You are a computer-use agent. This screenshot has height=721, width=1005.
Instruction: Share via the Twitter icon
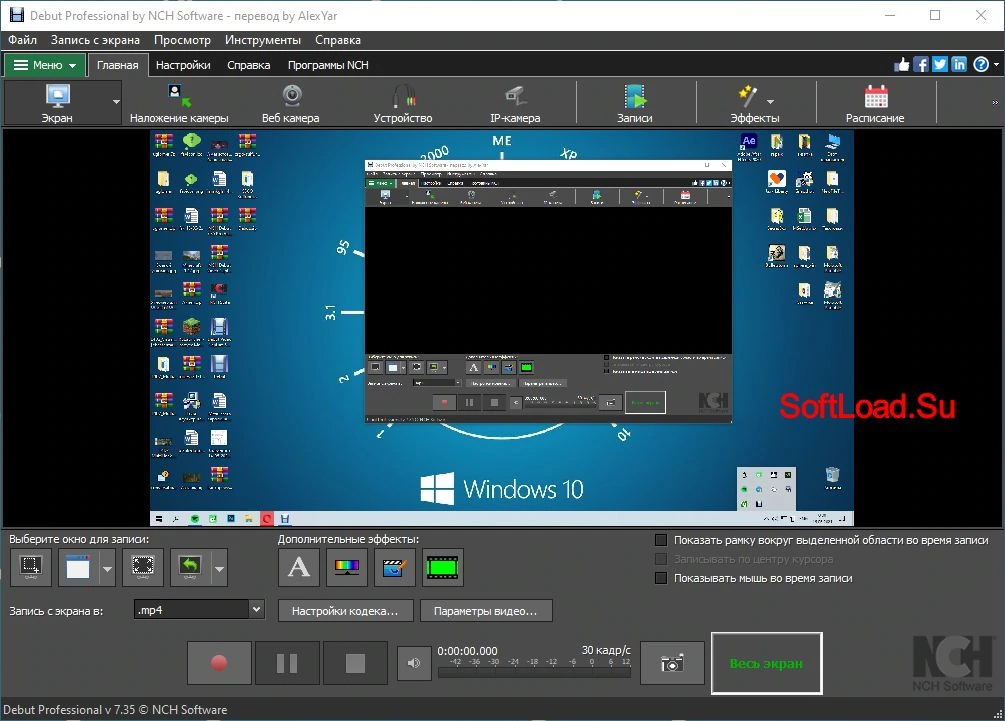point(940,65)
